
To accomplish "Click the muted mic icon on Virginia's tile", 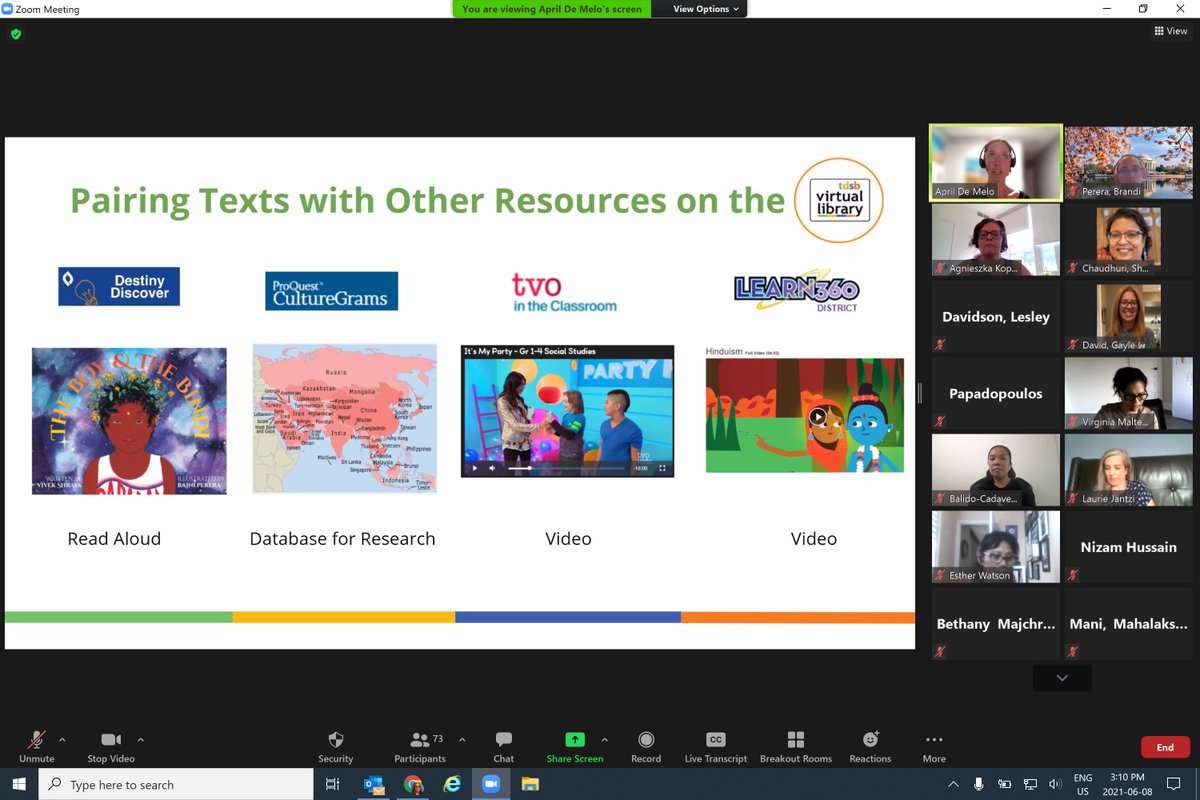I will [1073, 422].
